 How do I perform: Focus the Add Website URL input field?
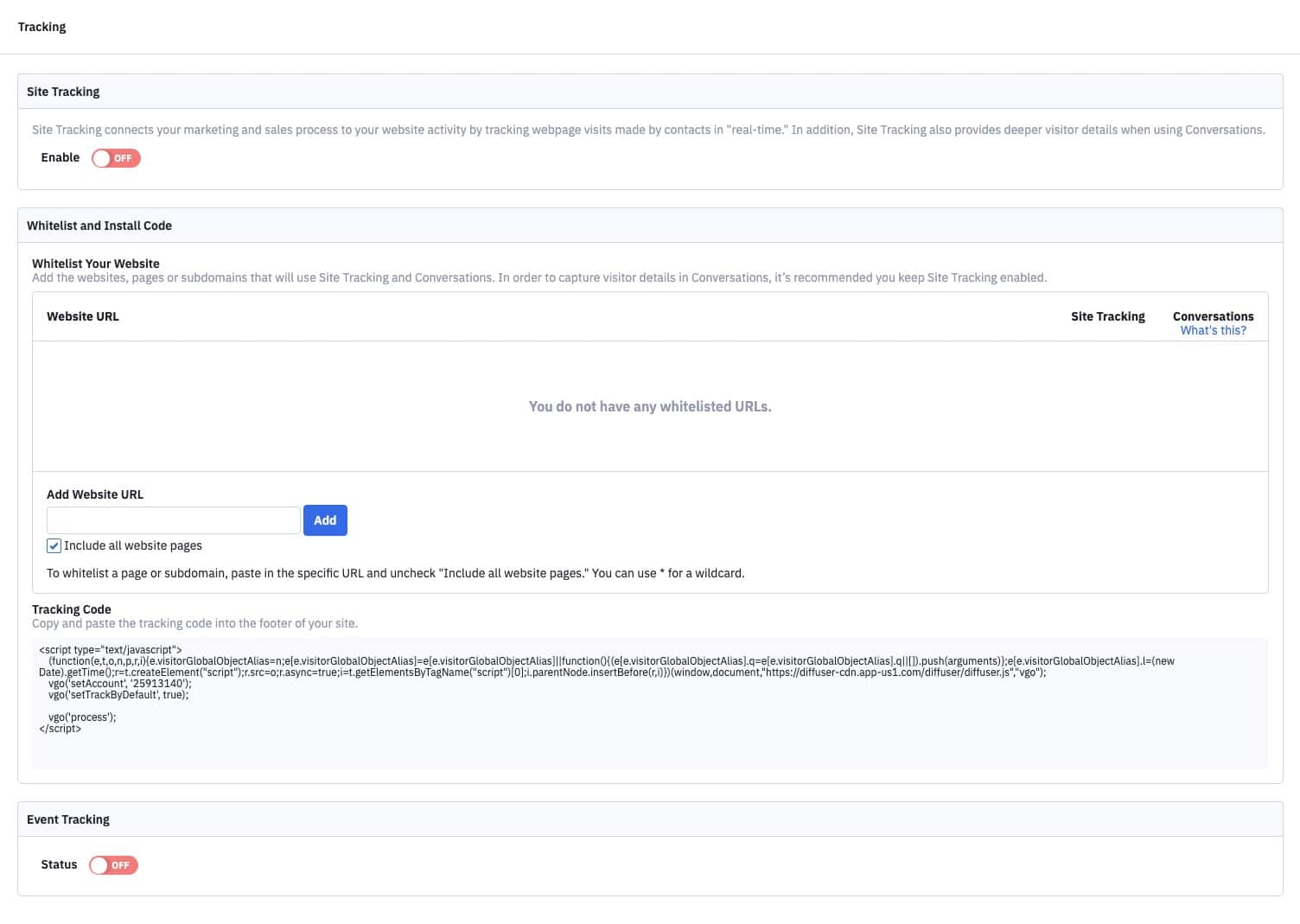pos(174,520)
